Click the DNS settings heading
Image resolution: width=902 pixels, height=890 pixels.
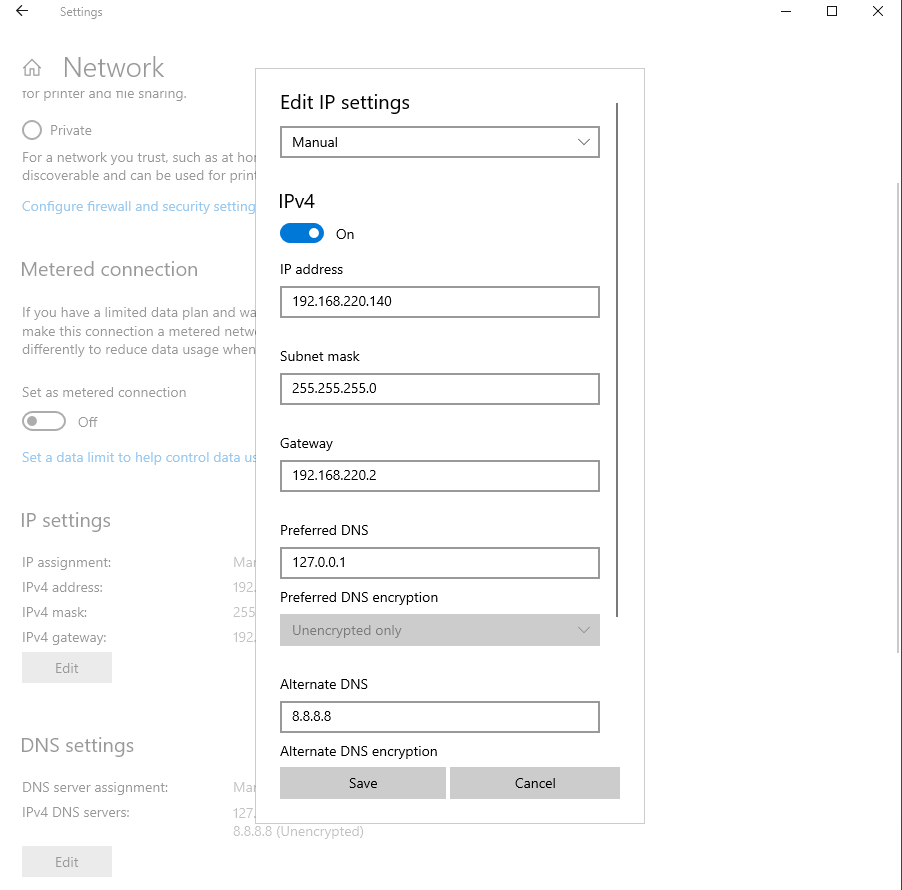tap(77, 745)
